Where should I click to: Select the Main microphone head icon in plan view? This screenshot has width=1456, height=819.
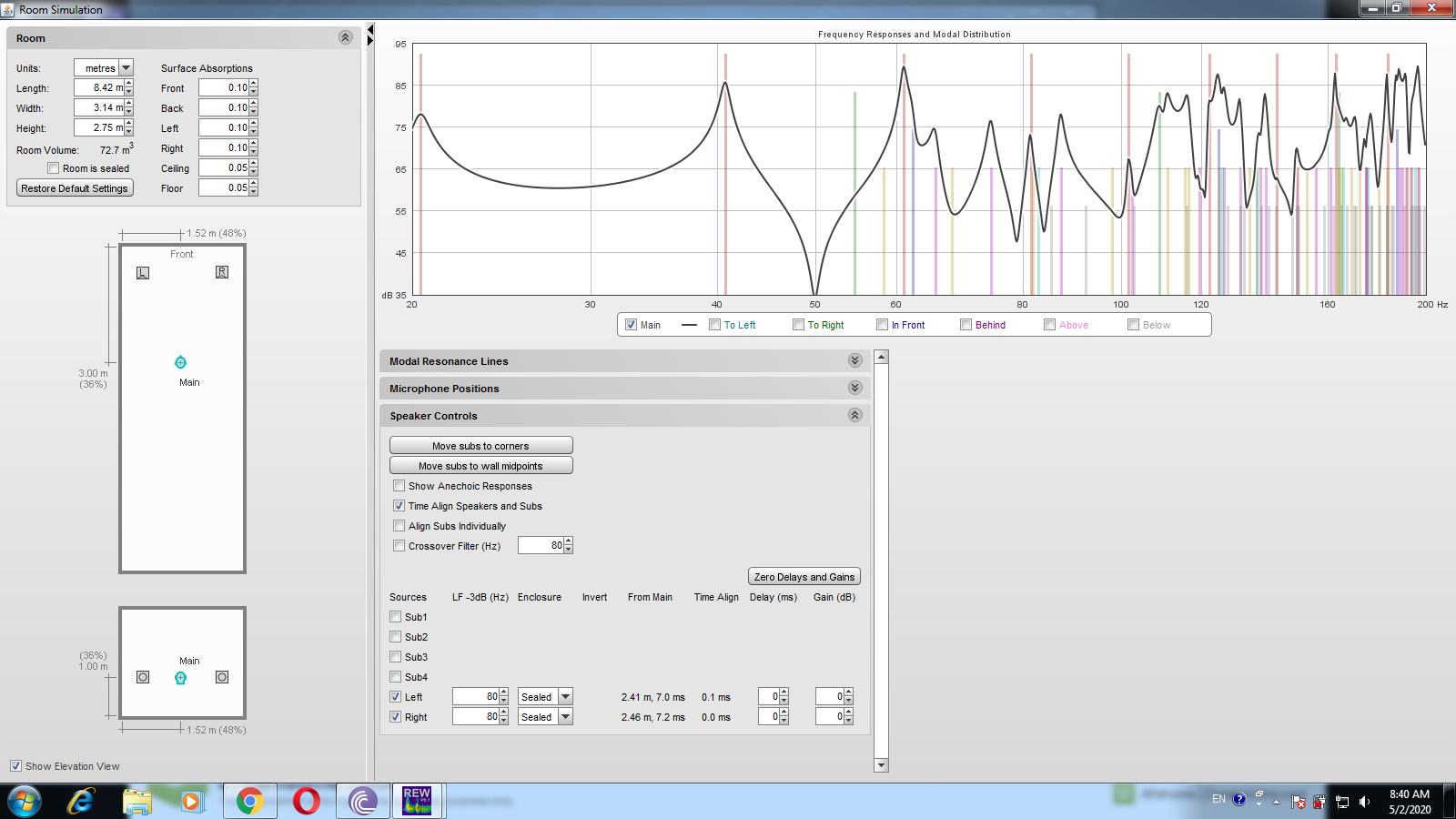(x=180, y=362)
